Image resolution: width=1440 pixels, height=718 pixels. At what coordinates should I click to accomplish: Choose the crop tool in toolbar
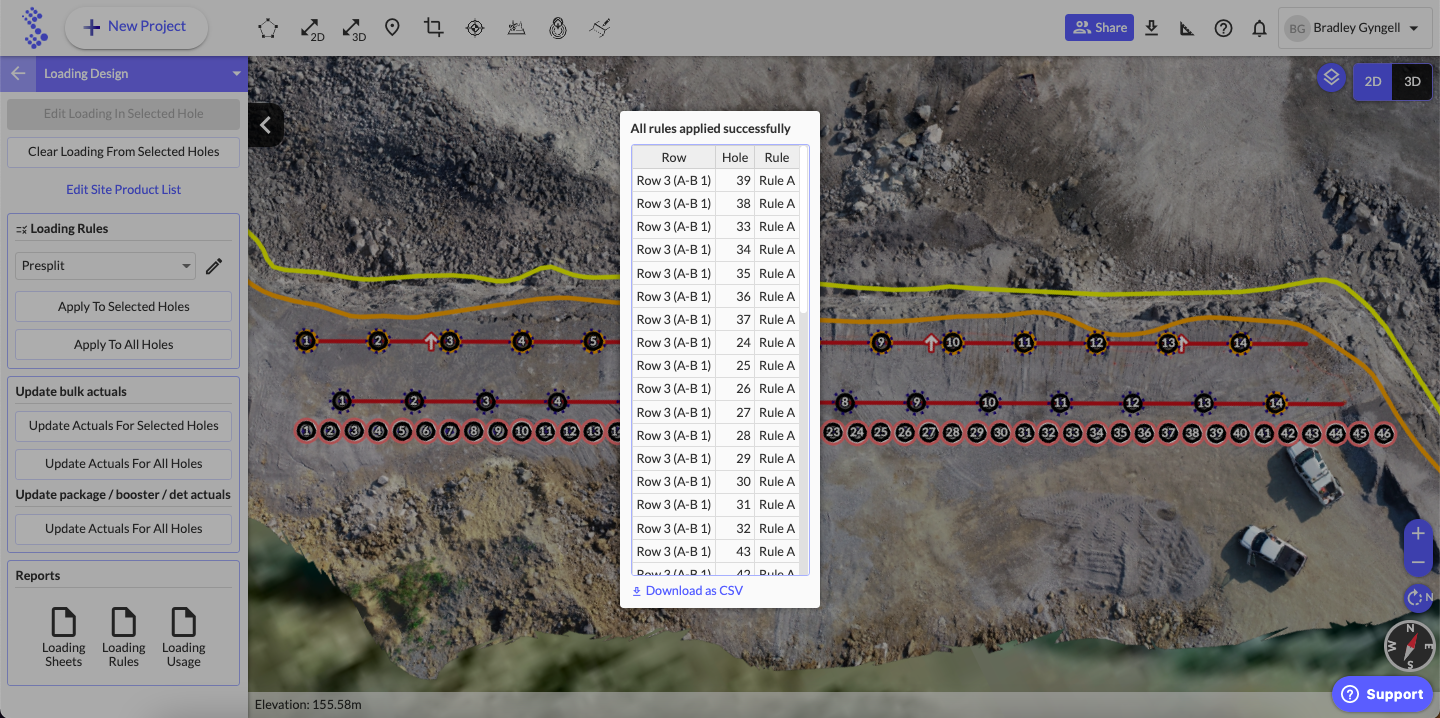click(433, 28)
